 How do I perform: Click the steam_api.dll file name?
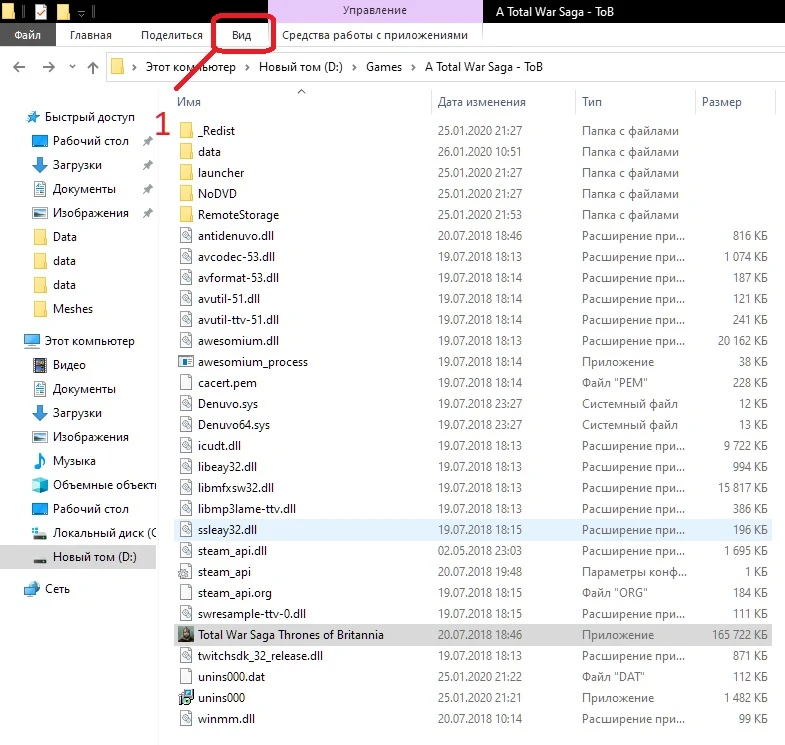(232, 551)
